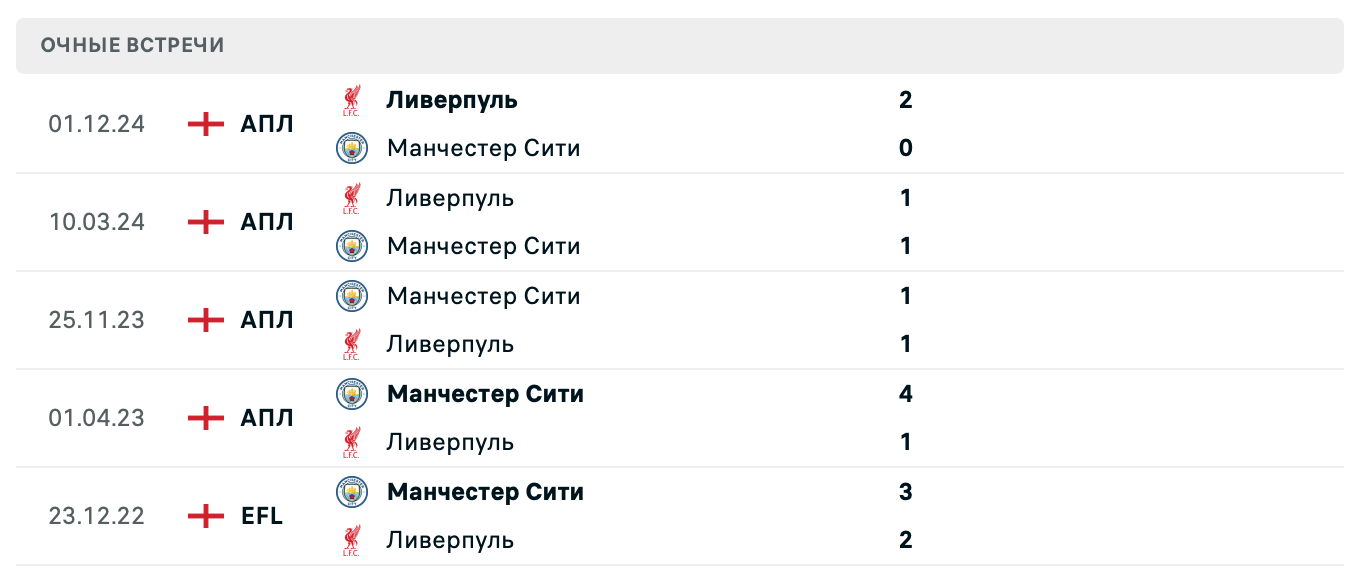Image resolution: width=1360 pixels, height=582 pixels.
Task: Click the date 01.12.24
Action: click(x=95, y=124)
